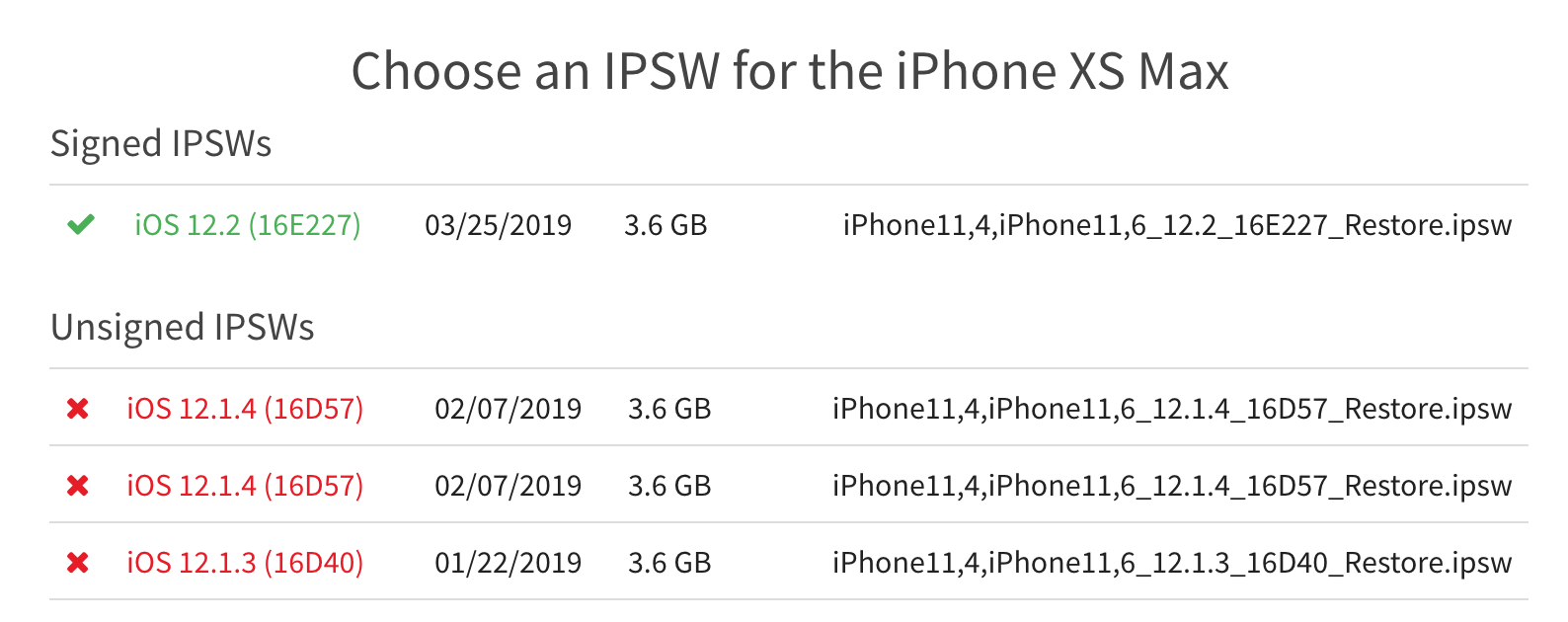Click the second iOS 12.1.4 (16D57) link
The width and height of the screenshot is (1568, 622).
pyautogui.click(x=245, y=486)
